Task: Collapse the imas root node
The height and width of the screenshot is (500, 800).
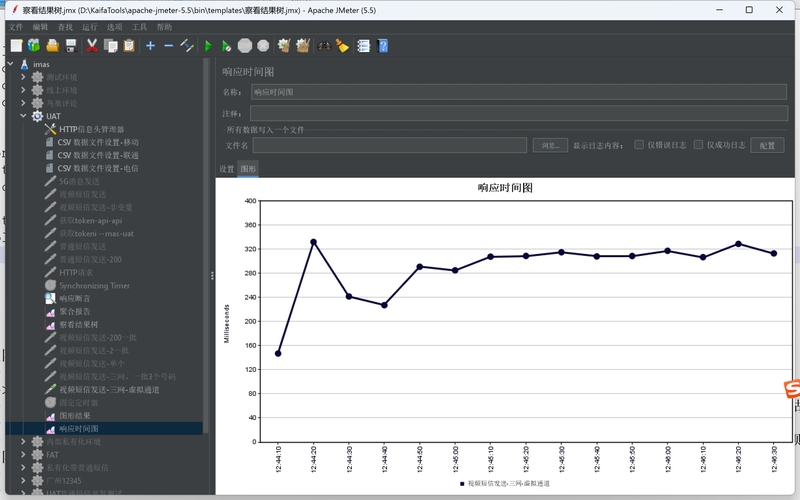Action: [11, 64]
